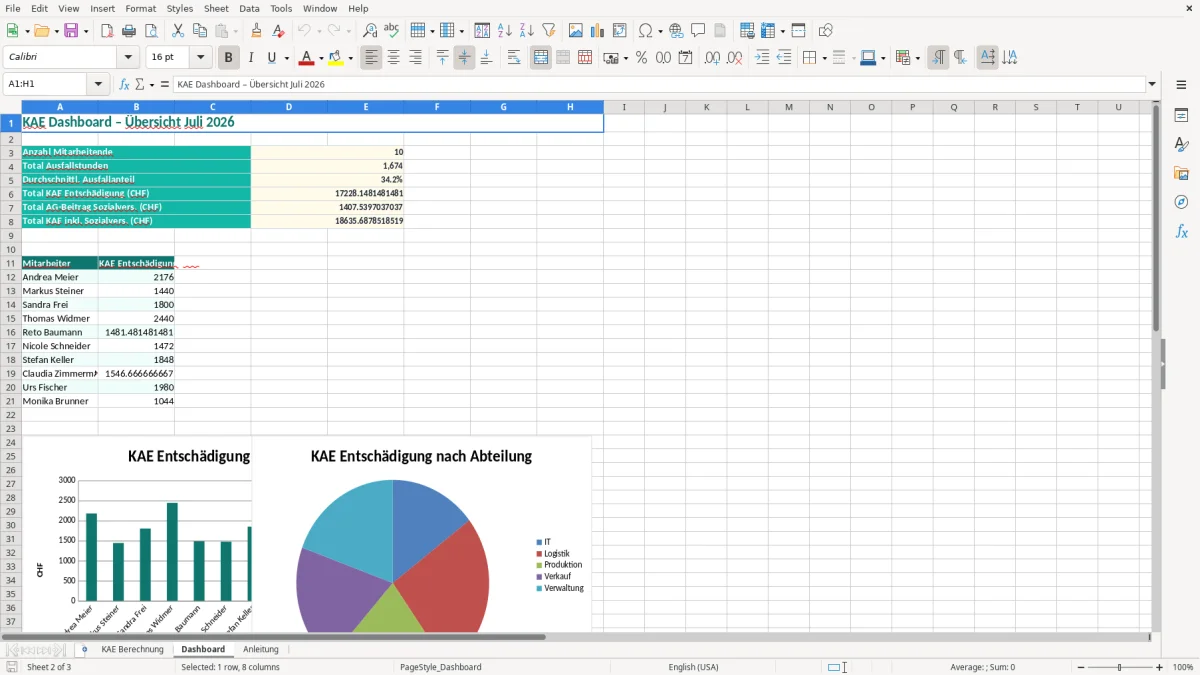Toggle Merge and Center Cells

(541, 58)
